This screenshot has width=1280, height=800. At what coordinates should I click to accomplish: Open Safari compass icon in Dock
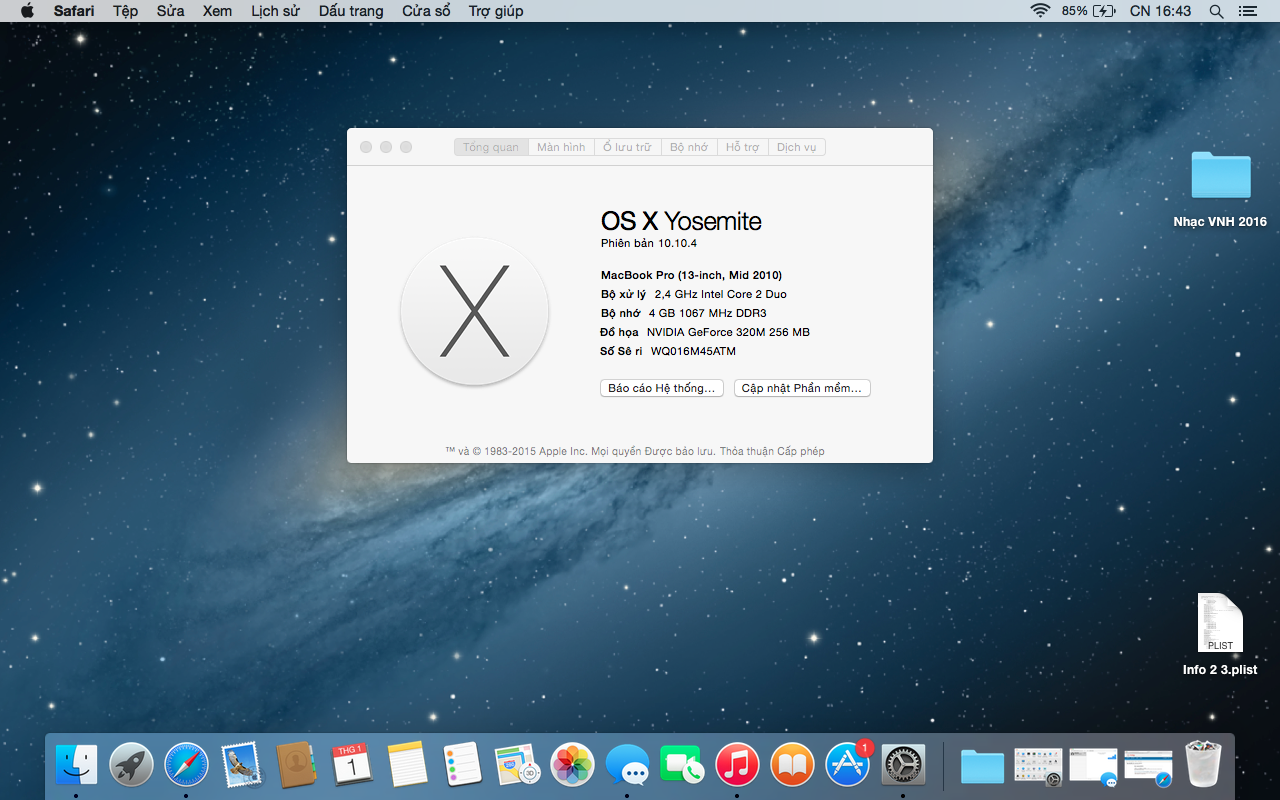(x=186, y=765)
